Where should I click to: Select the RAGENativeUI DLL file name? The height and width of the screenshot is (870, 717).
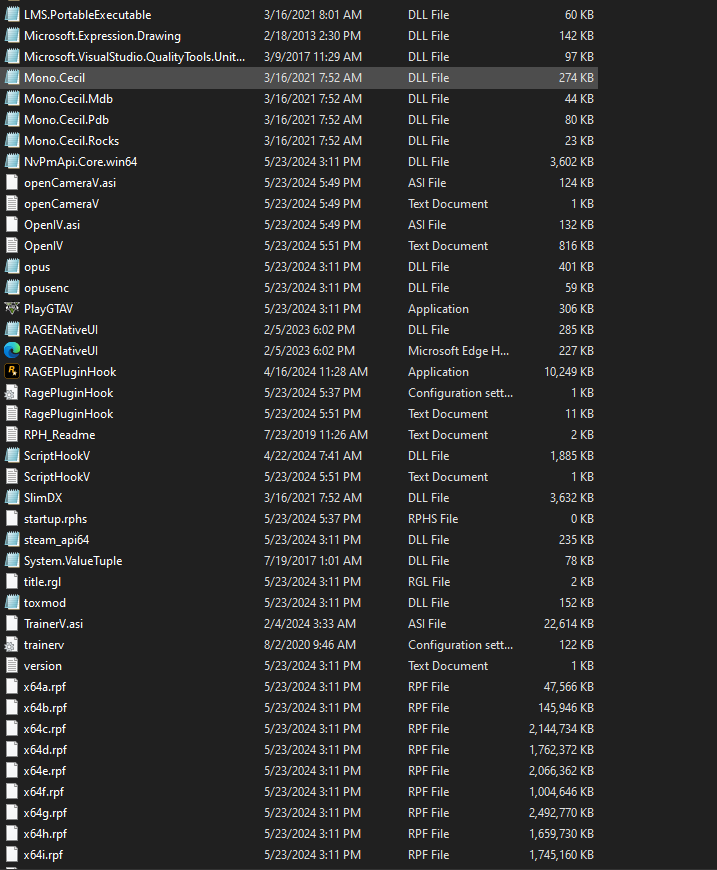(61, 330)
